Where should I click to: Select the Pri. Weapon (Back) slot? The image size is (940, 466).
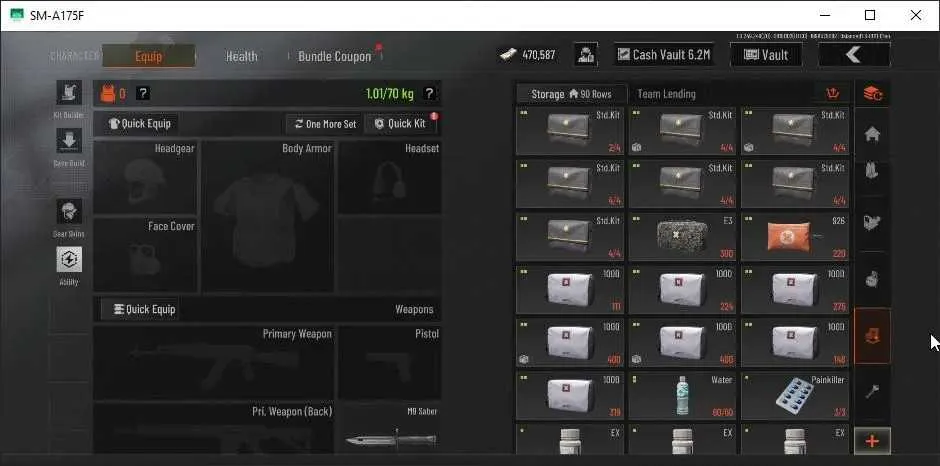(214, 429)
